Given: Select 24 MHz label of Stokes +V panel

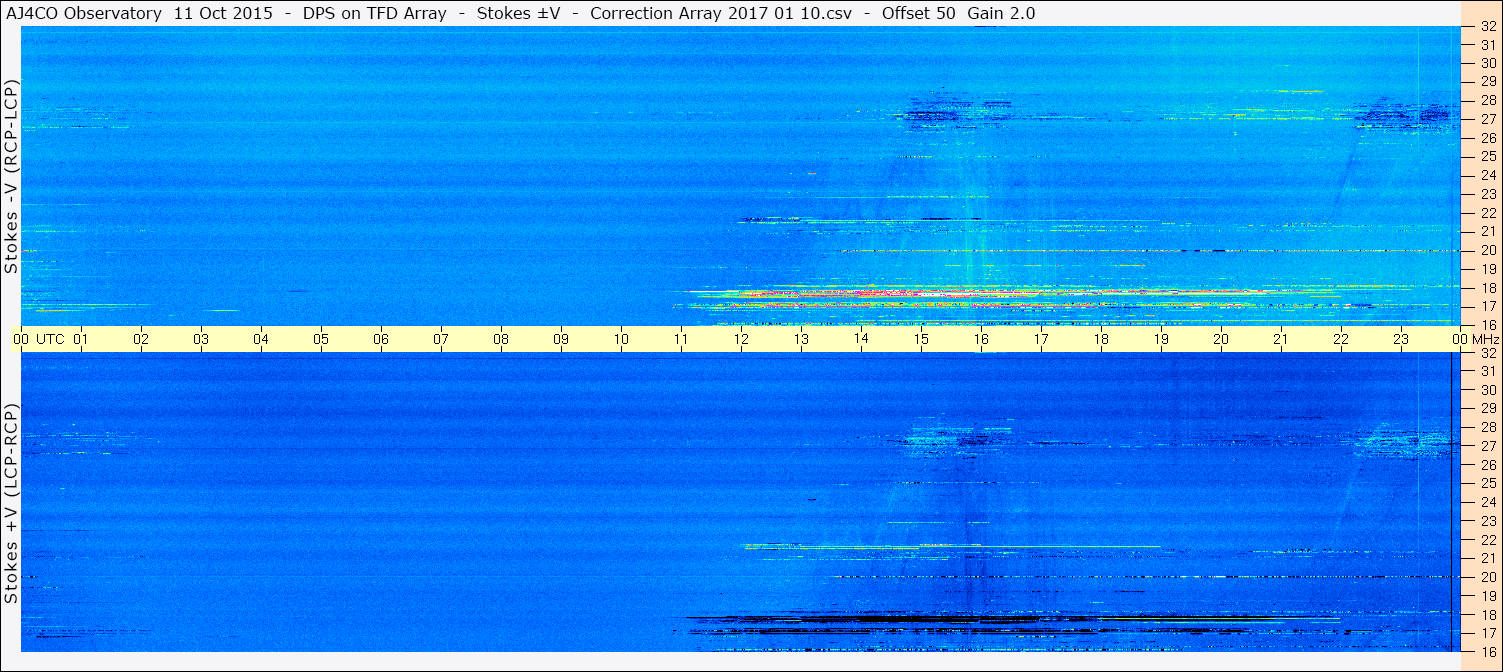Looking at the screenshot, I should (x=1488, y=502).
